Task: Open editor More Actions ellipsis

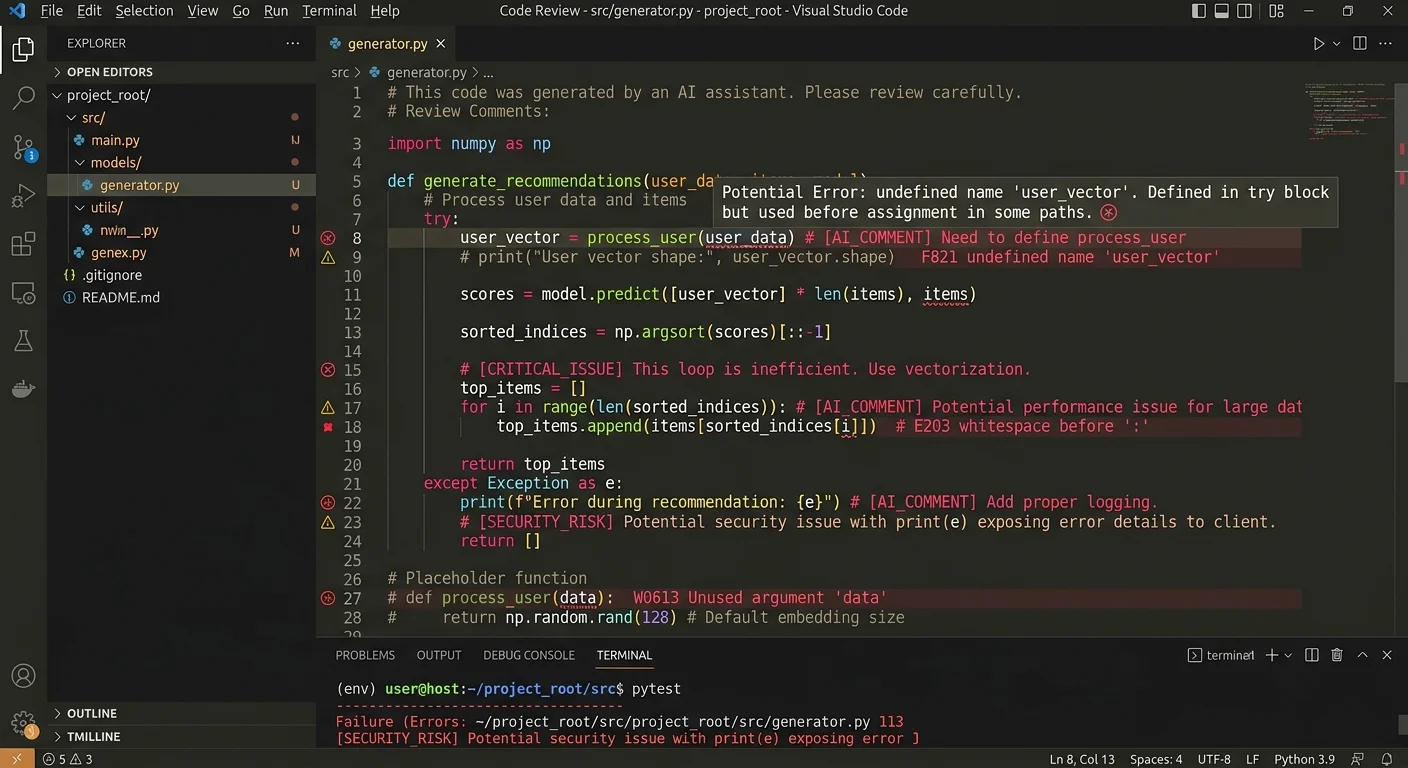Action: (1387, 44)
